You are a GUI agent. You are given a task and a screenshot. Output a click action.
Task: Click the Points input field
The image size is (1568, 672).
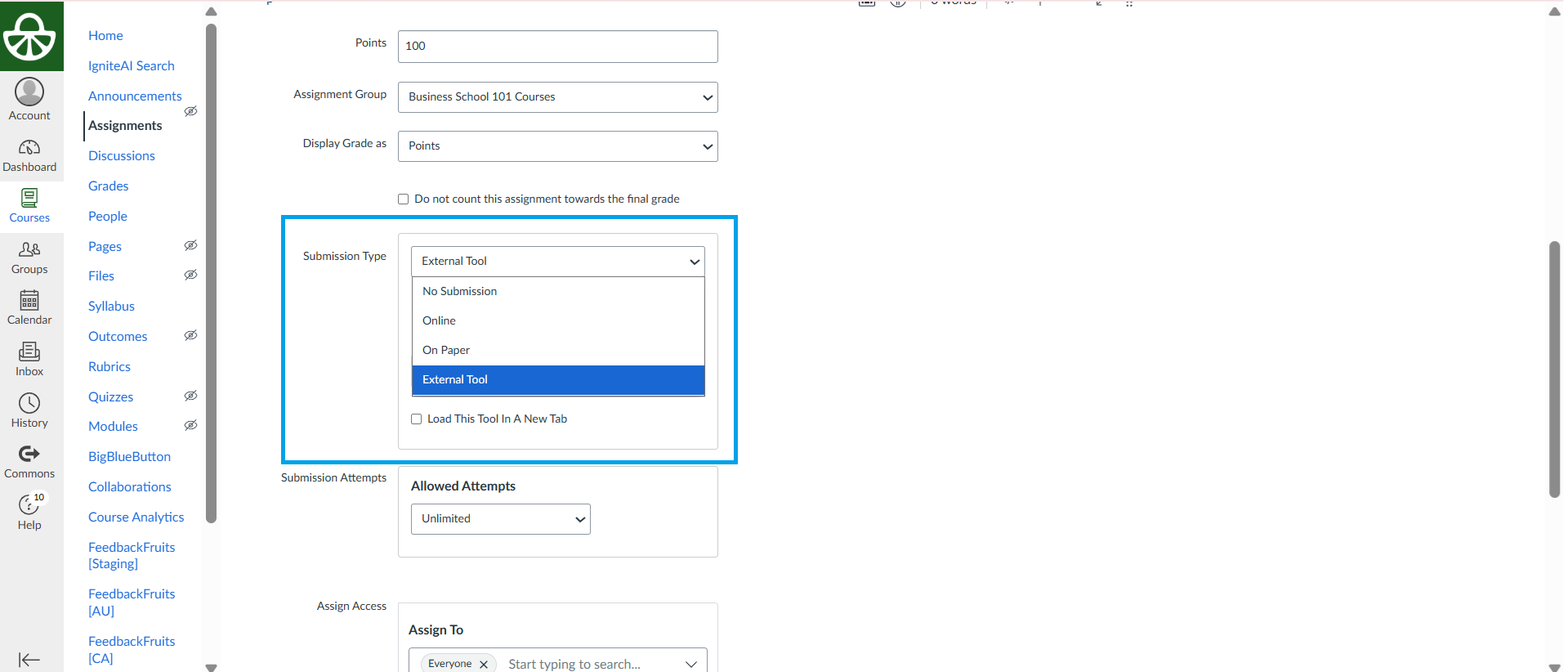(557, 47)
